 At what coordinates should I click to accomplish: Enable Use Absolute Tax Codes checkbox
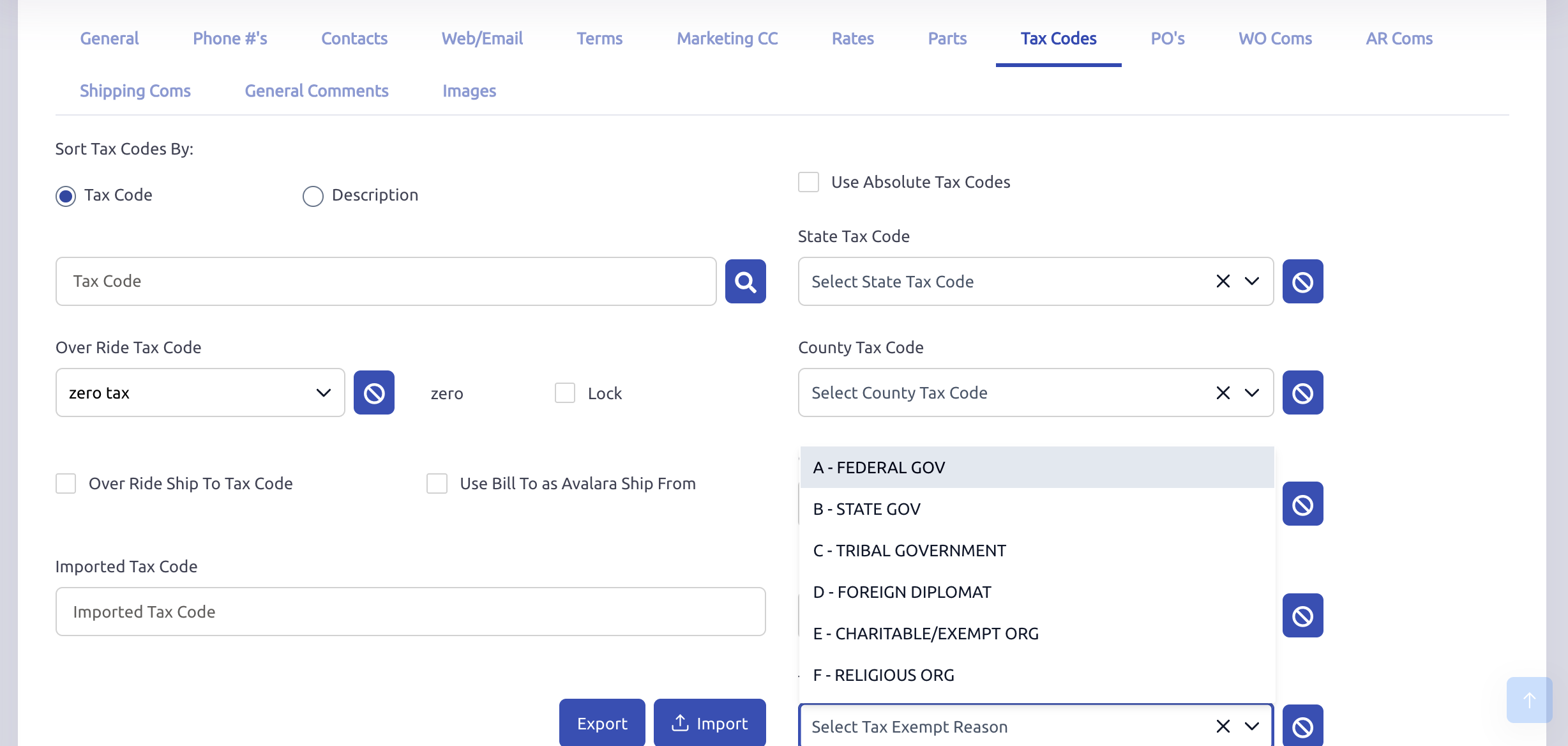(x=808, y=182)
